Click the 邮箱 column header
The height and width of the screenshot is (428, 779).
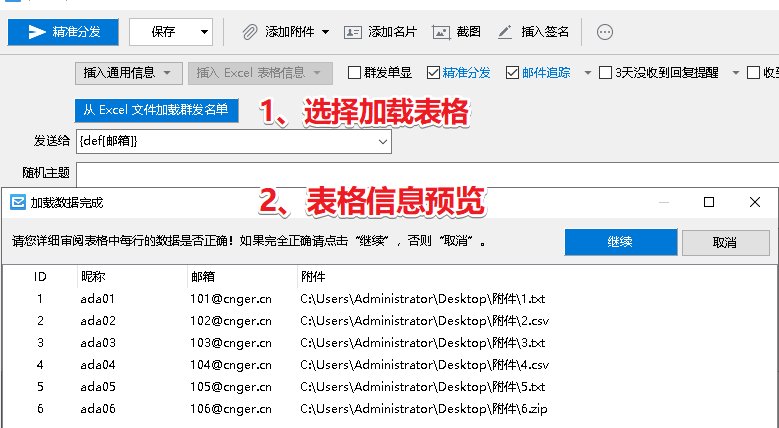pyautogui.click(x=242, y=277)
